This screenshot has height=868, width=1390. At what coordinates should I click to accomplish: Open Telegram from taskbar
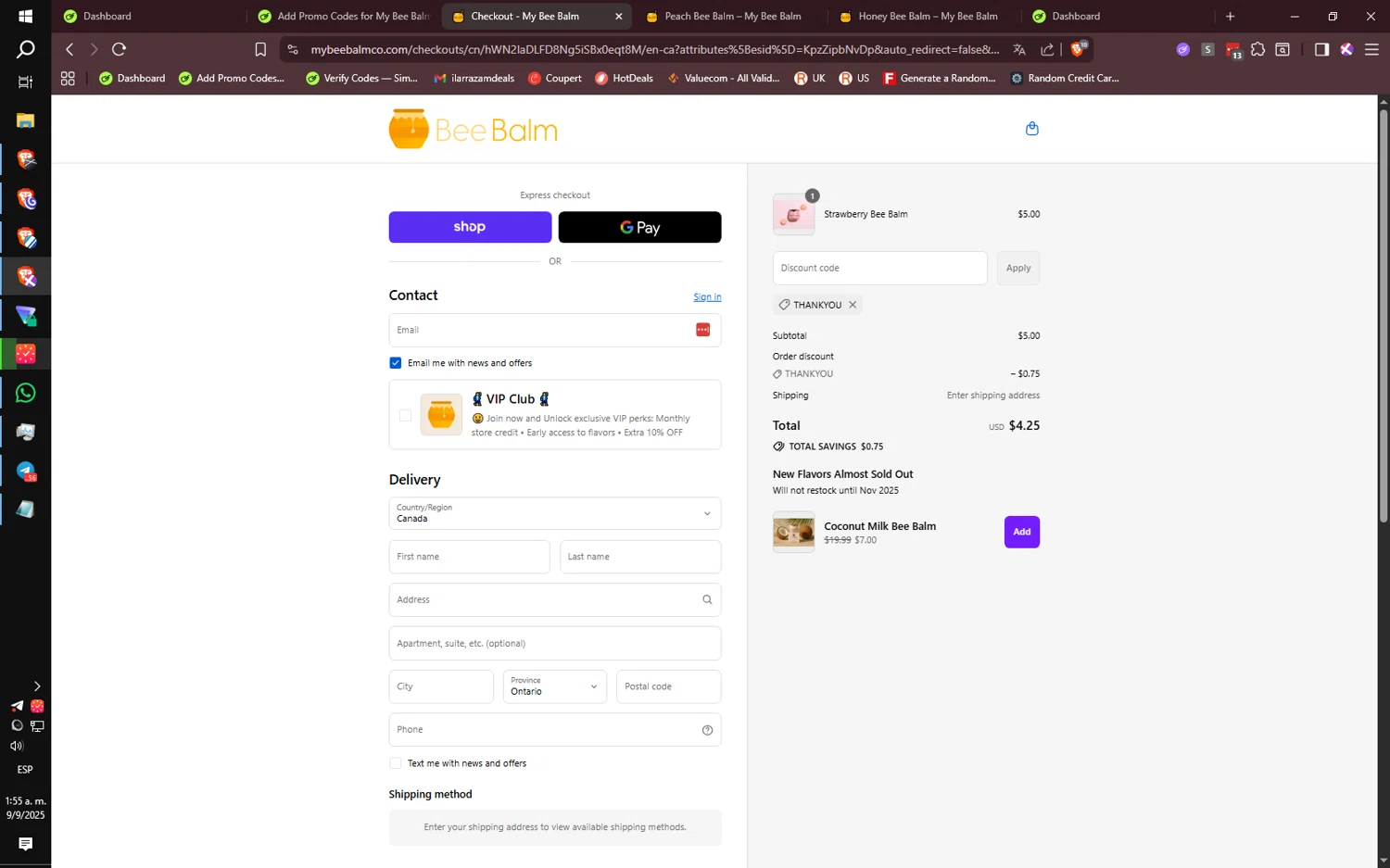click(x=25, y=471)
